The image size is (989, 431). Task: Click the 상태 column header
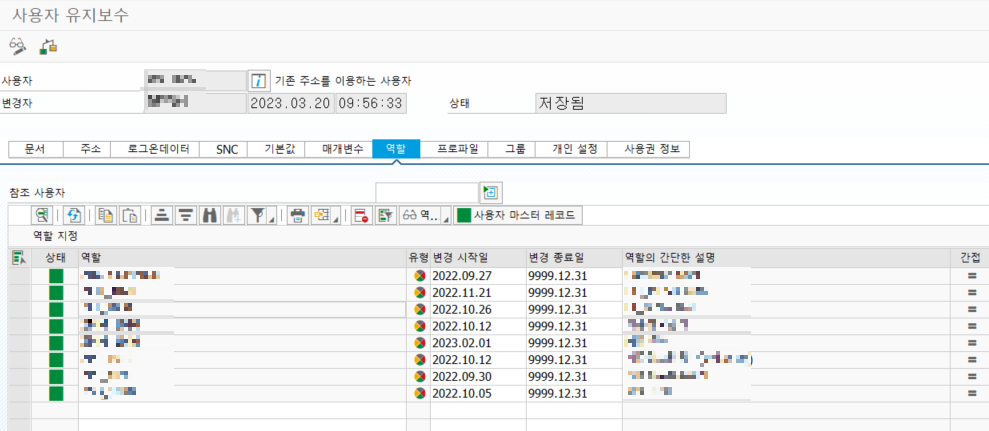click(56, 257)
